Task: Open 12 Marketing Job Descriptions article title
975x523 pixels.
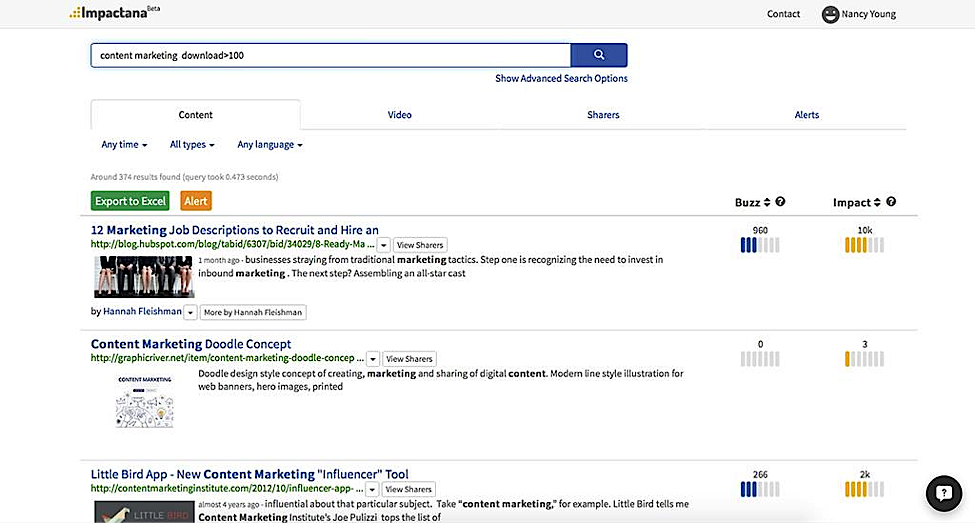Action: [234, 229]
